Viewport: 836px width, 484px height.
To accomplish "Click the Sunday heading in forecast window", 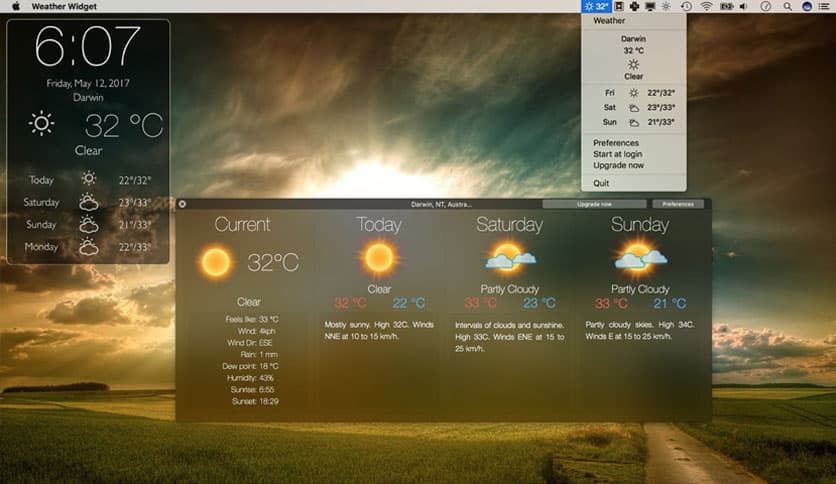I will pyautogui.click(x=640, y=225).
